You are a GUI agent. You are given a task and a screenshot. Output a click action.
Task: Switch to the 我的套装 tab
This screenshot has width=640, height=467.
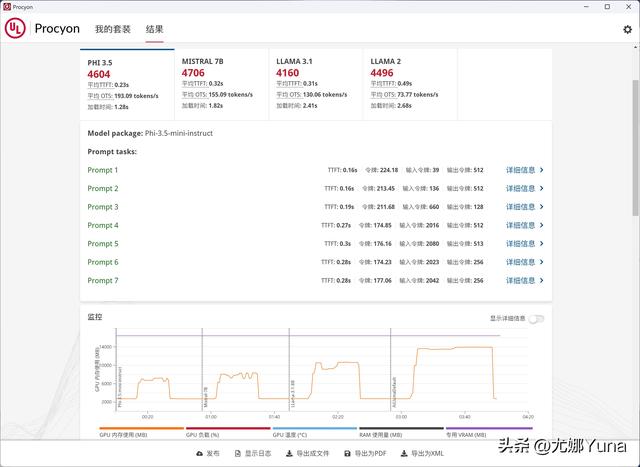113,29
